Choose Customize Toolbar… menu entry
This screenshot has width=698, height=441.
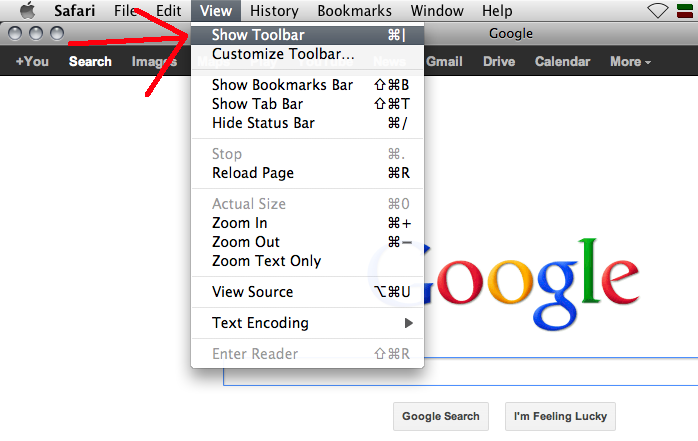(308, 54)
